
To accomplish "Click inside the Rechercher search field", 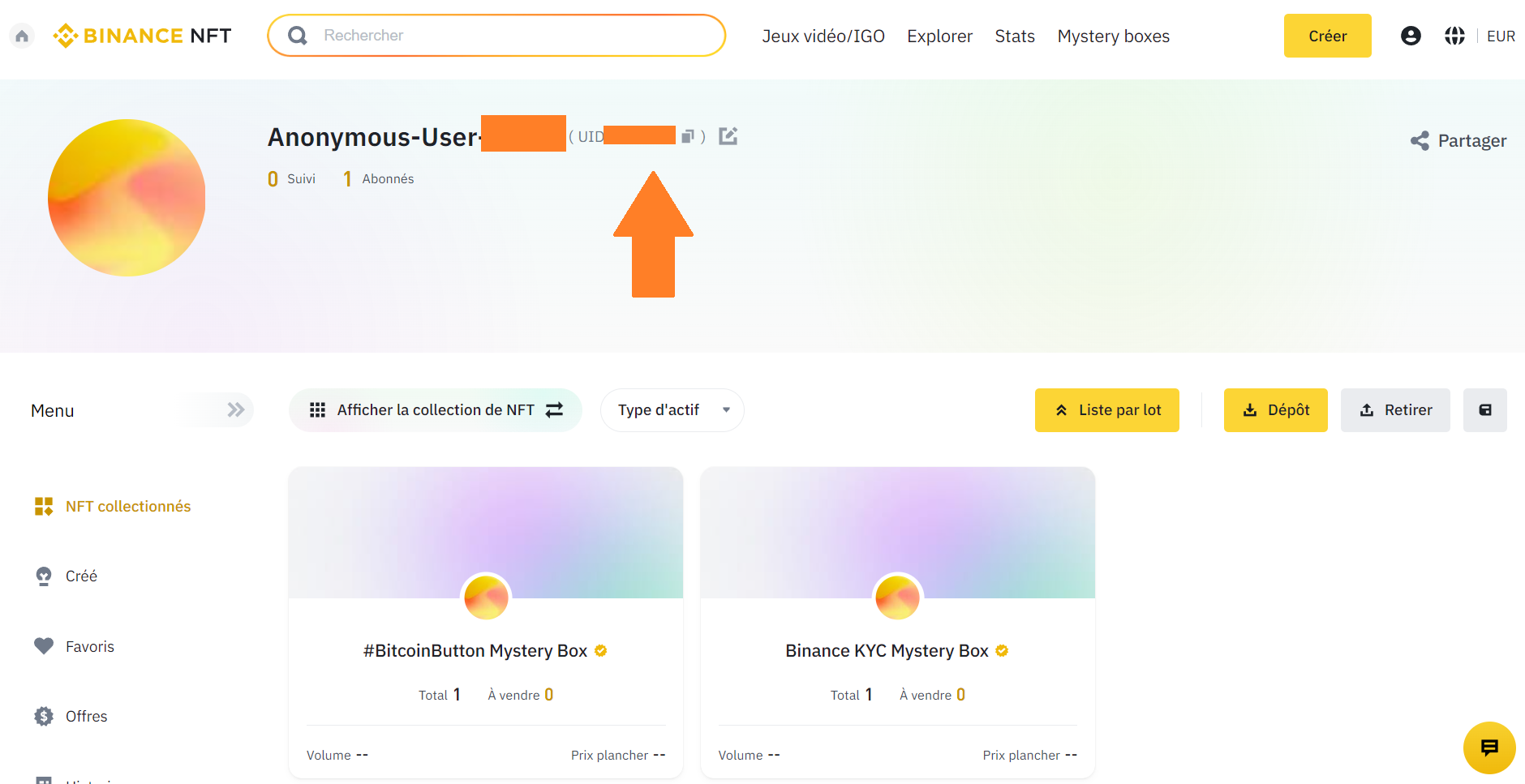I will (496, 35).
